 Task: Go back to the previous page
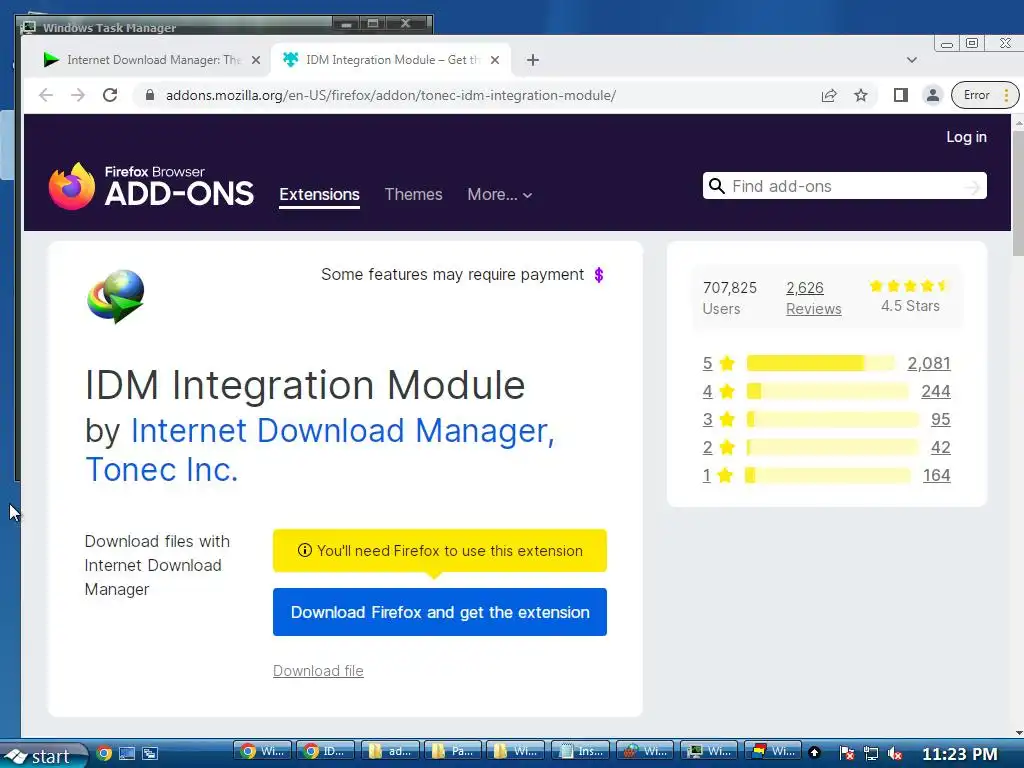[46, 95]
